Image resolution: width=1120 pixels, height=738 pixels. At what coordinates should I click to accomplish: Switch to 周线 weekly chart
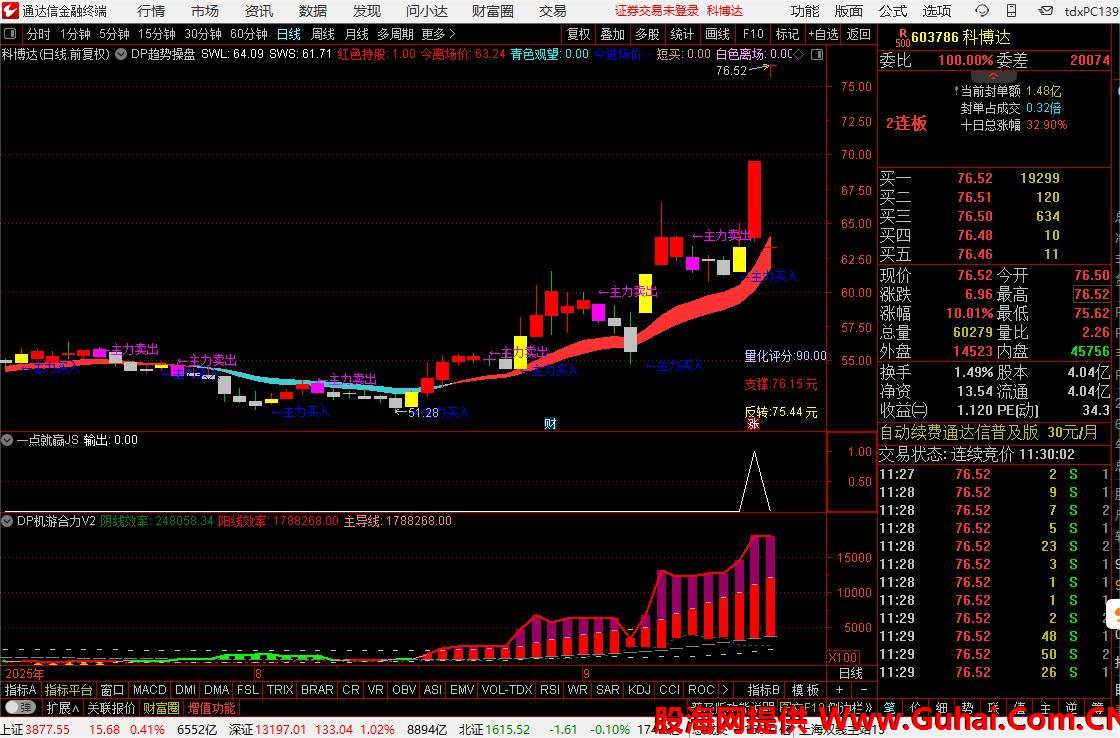pos(323,34)
